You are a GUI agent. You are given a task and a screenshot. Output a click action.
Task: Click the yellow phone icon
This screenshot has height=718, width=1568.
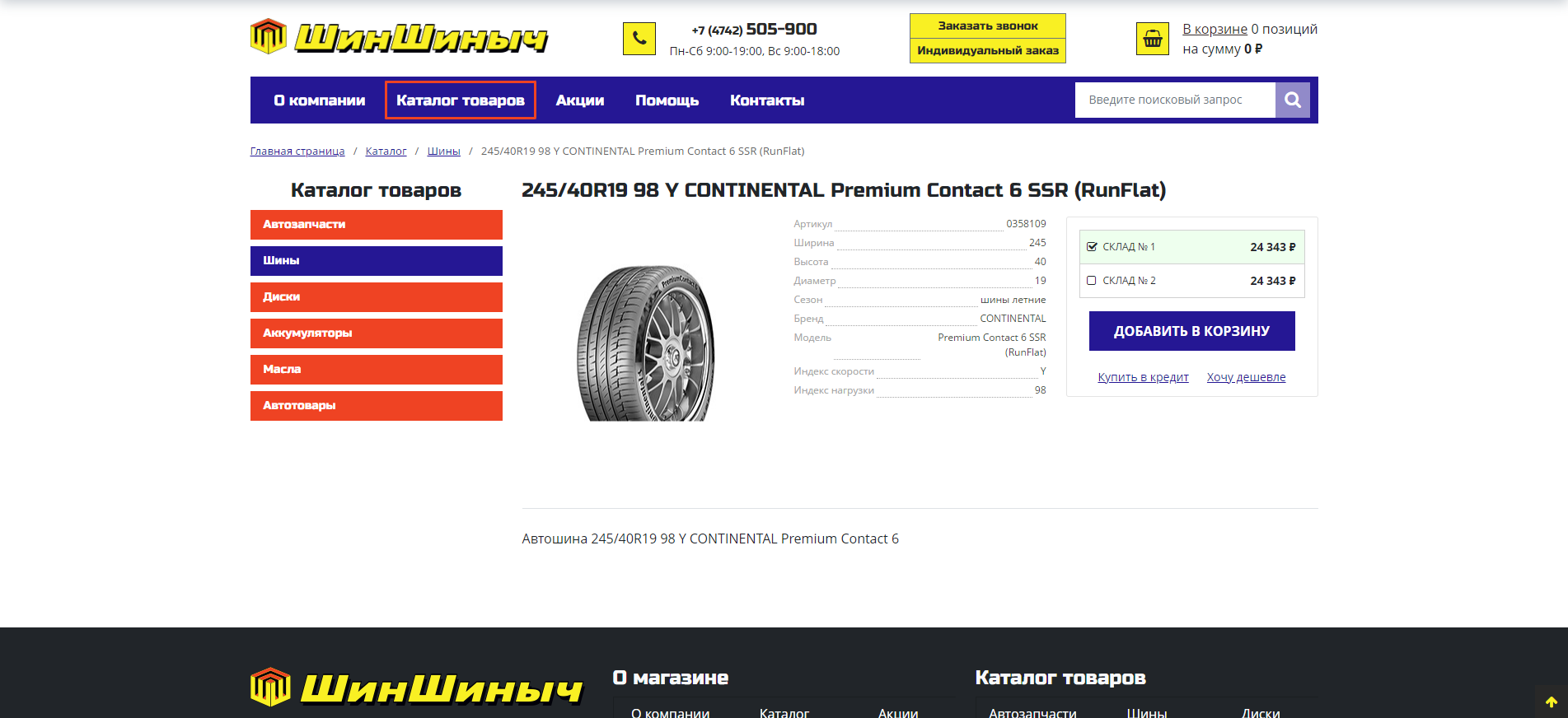pyautogui.click(x=639, y=39)
